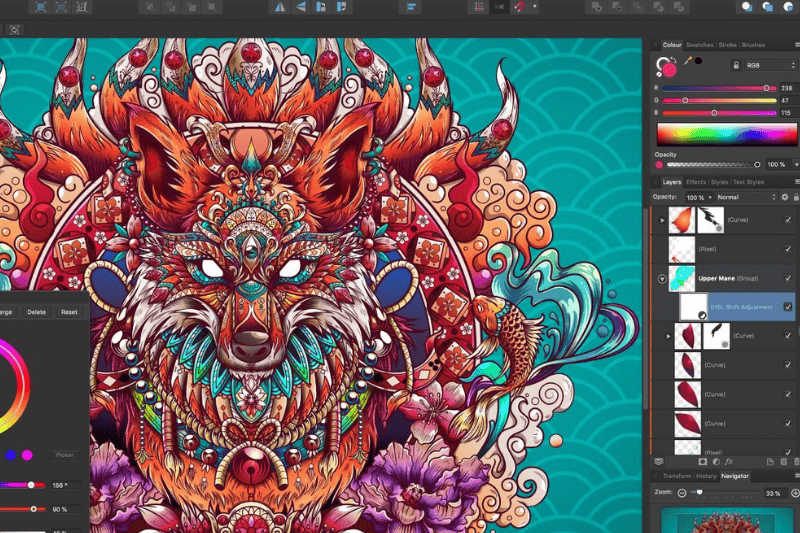Click the Navigator preview thumbnail
This screenshot has width=800, height=533.
pyautogui.click(x=727, y=520)
